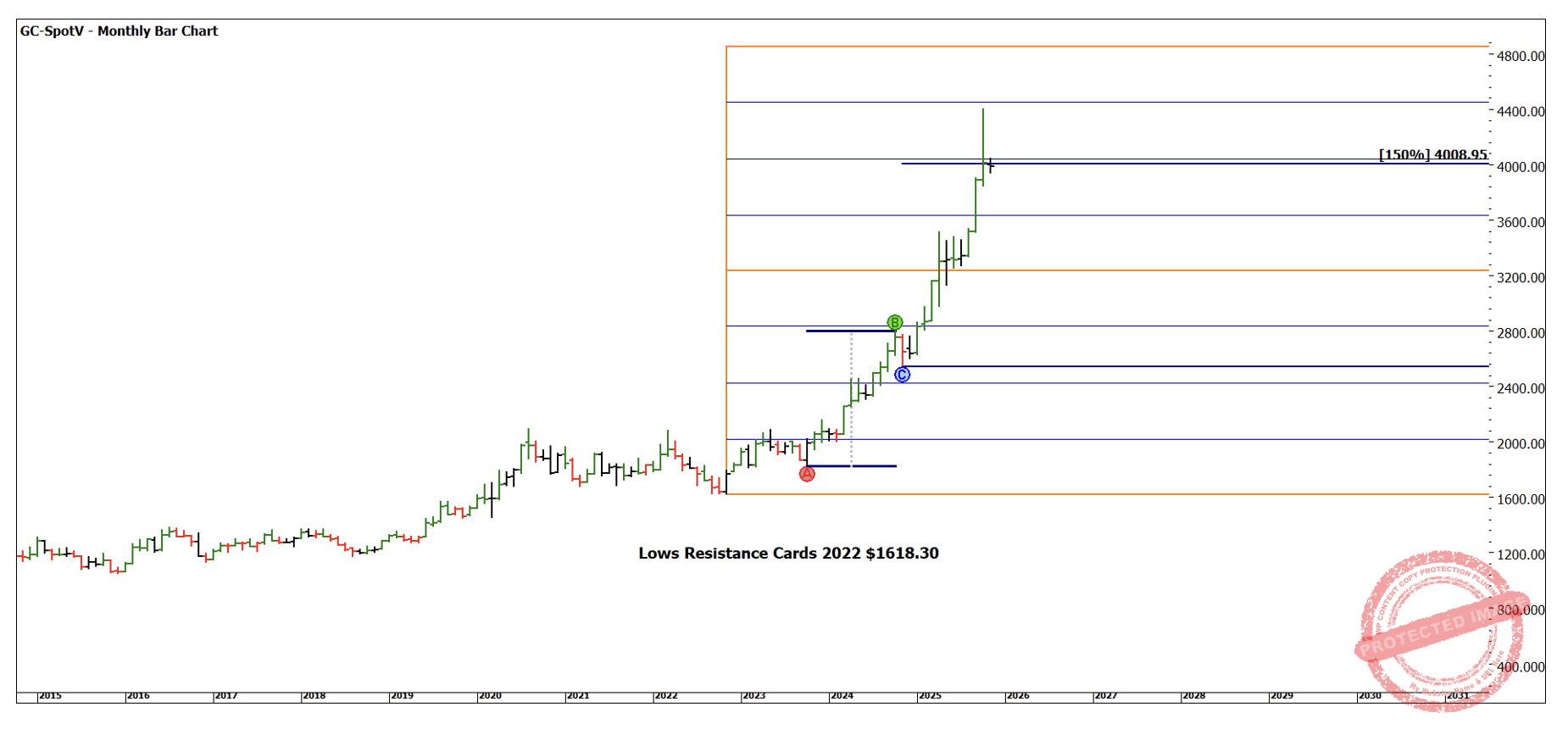Select the 4400.00 price axis label
The width and height of the screenshot is (1568, 729).
click(x=1521, y=112)
